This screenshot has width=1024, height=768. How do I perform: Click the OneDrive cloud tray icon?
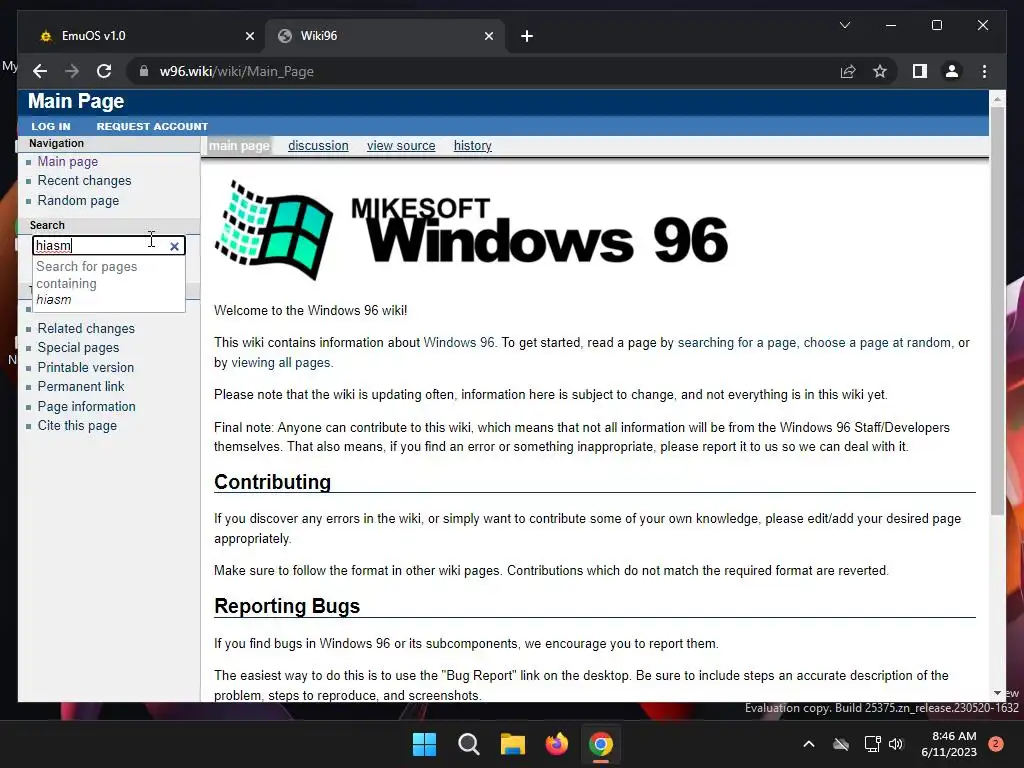[x=841, y=744]
